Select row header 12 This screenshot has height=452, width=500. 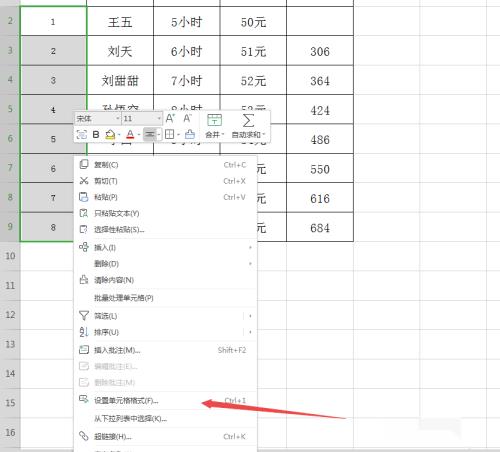(10, 315)
